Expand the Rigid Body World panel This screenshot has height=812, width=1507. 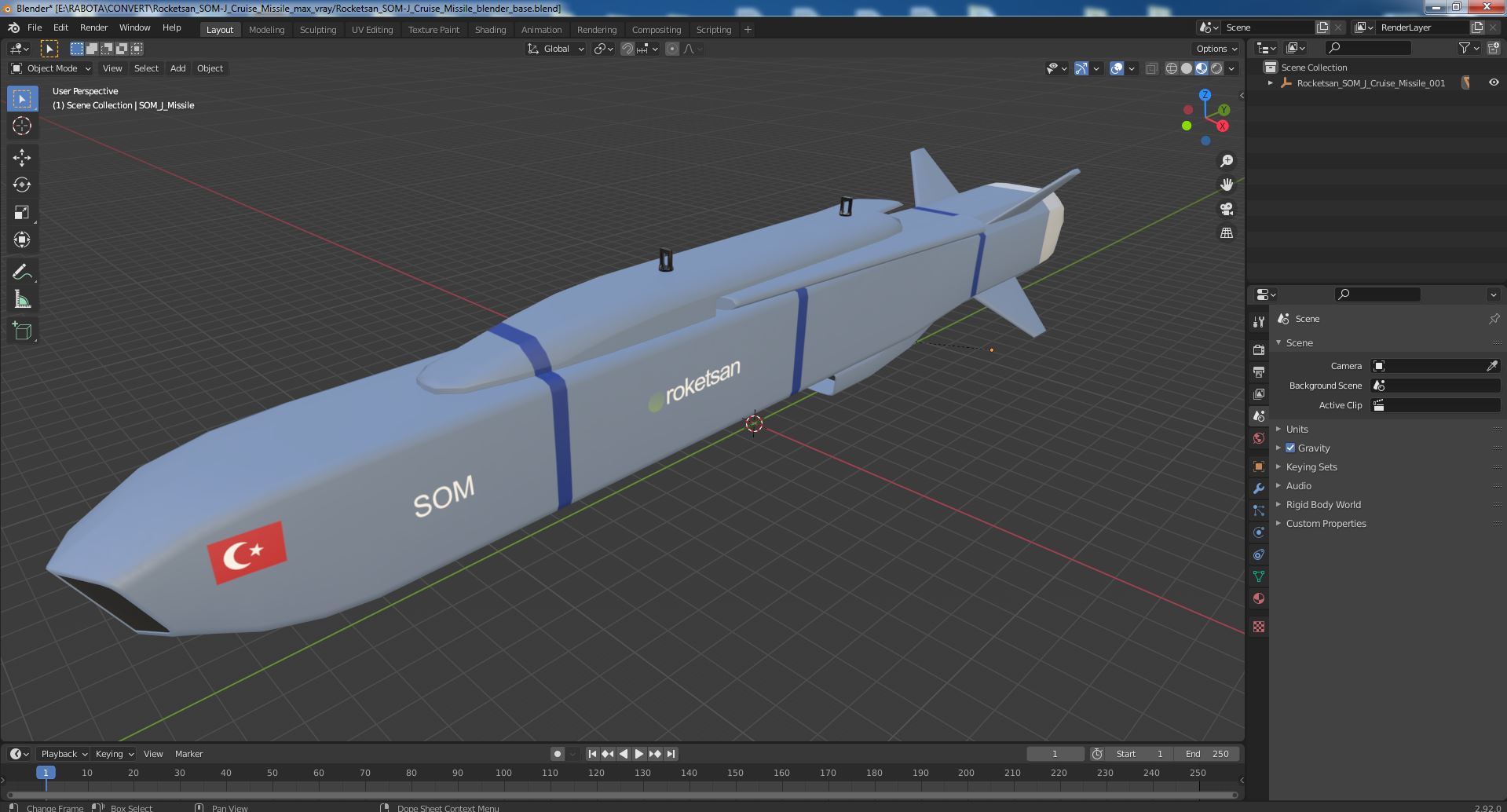[x=1322, y=504]
